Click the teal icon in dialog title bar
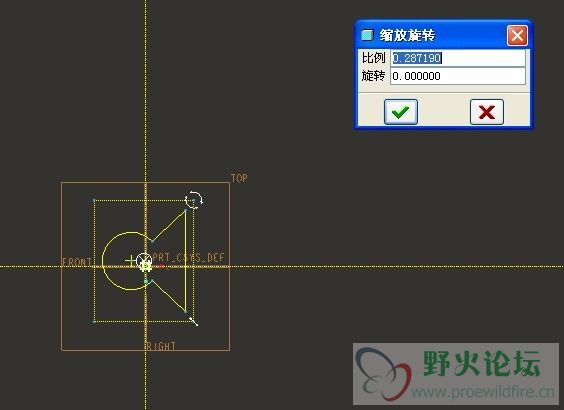The height and width of the screenshot is (410, 564). [367, 35]
